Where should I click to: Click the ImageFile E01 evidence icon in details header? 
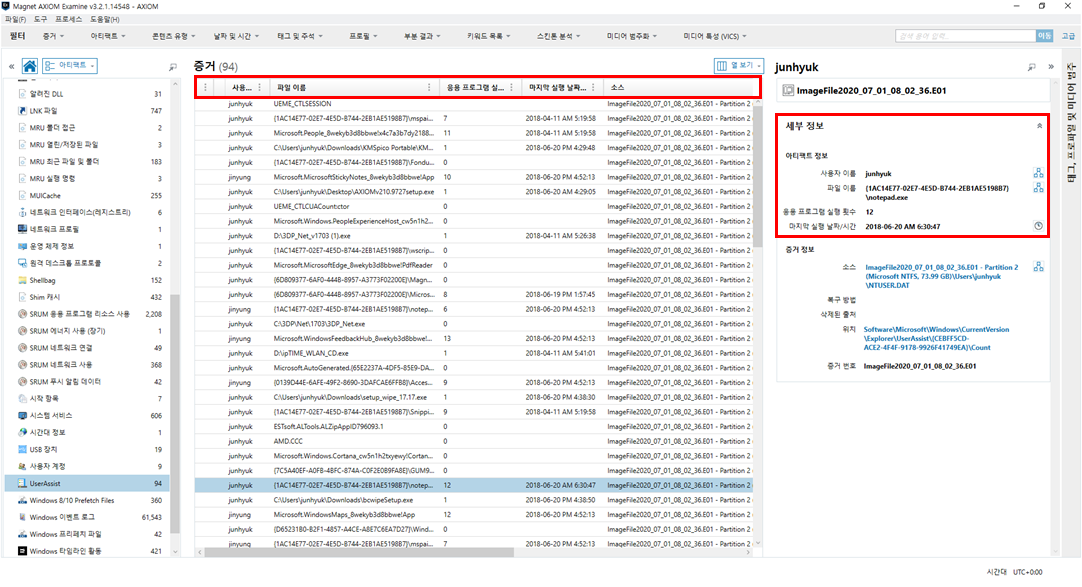tap(787, 90)
